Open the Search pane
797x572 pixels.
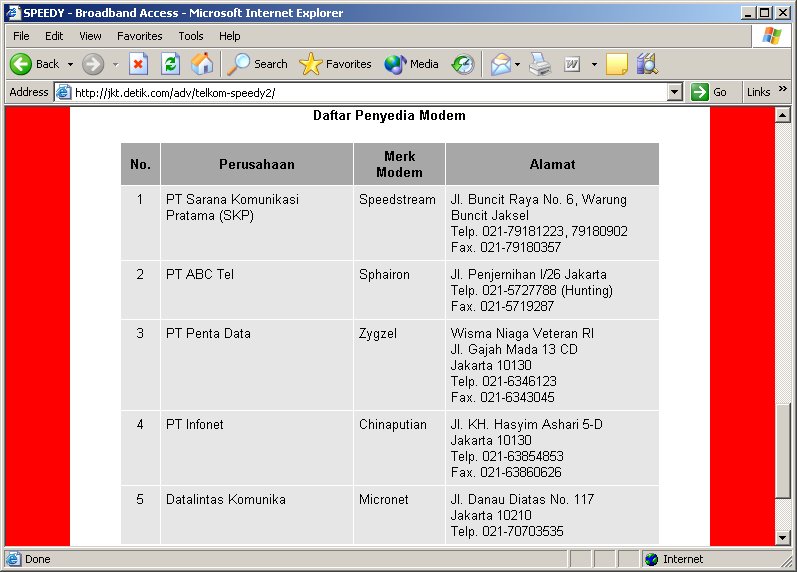tap(258, 64)
